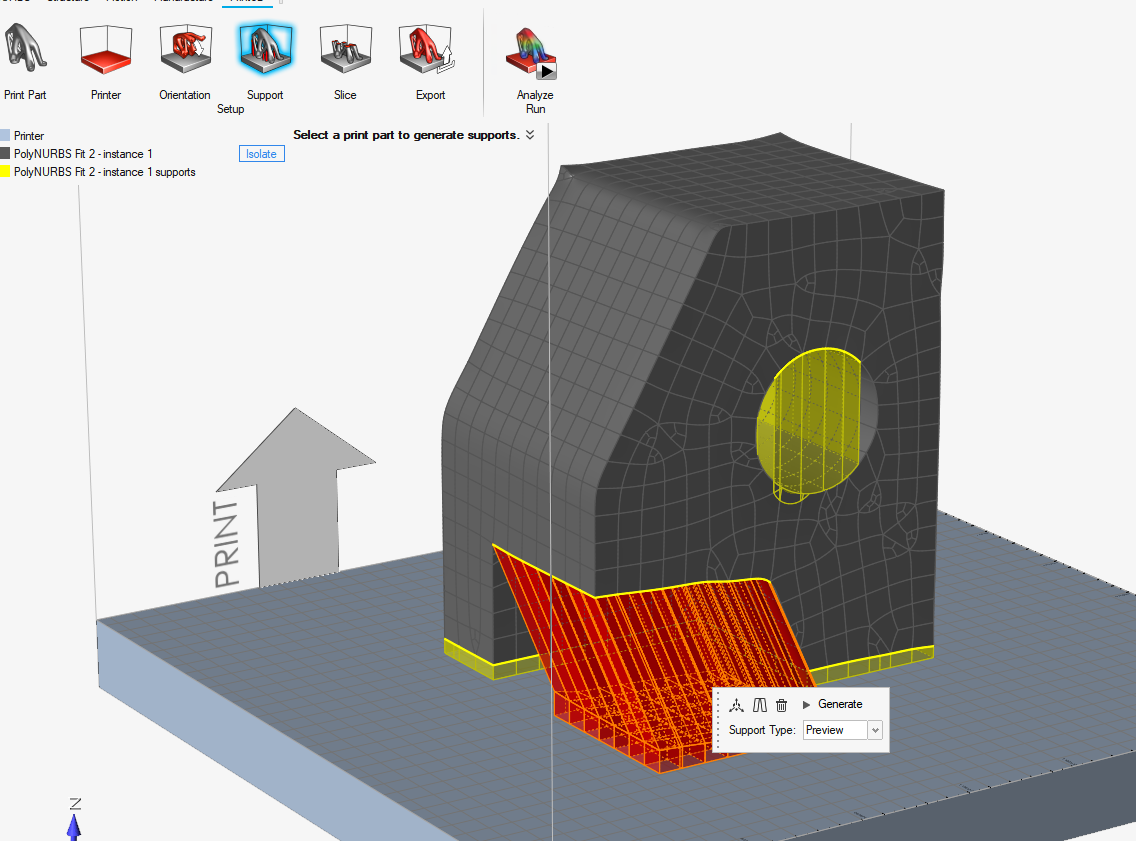The image size is (1136, 841).
Task: Open the Printer setup tool
Action: coord(106,49)
